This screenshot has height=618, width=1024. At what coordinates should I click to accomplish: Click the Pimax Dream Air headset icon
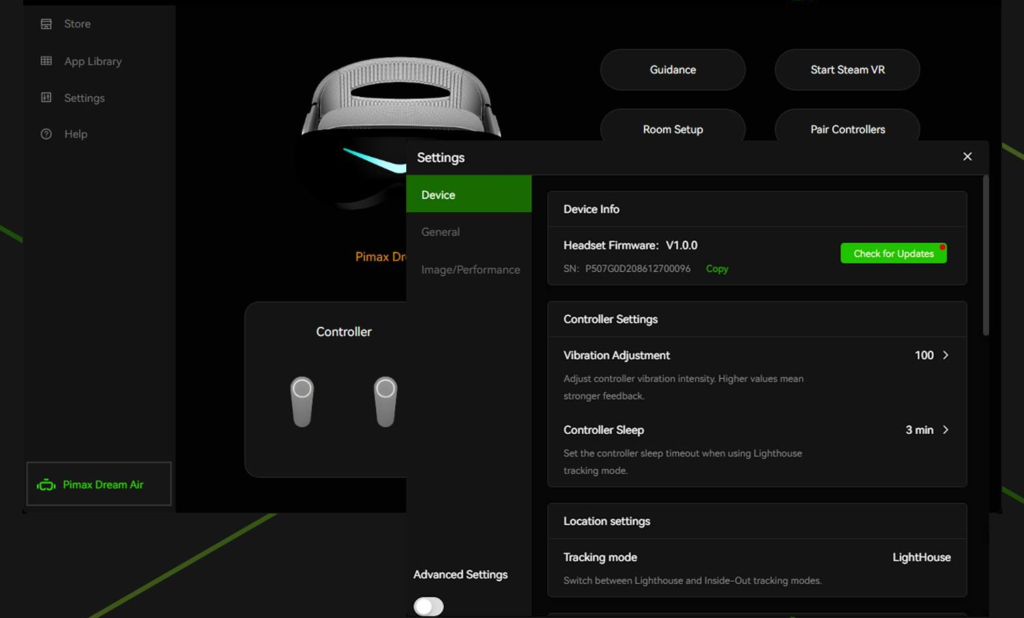[x=46, y=485]
